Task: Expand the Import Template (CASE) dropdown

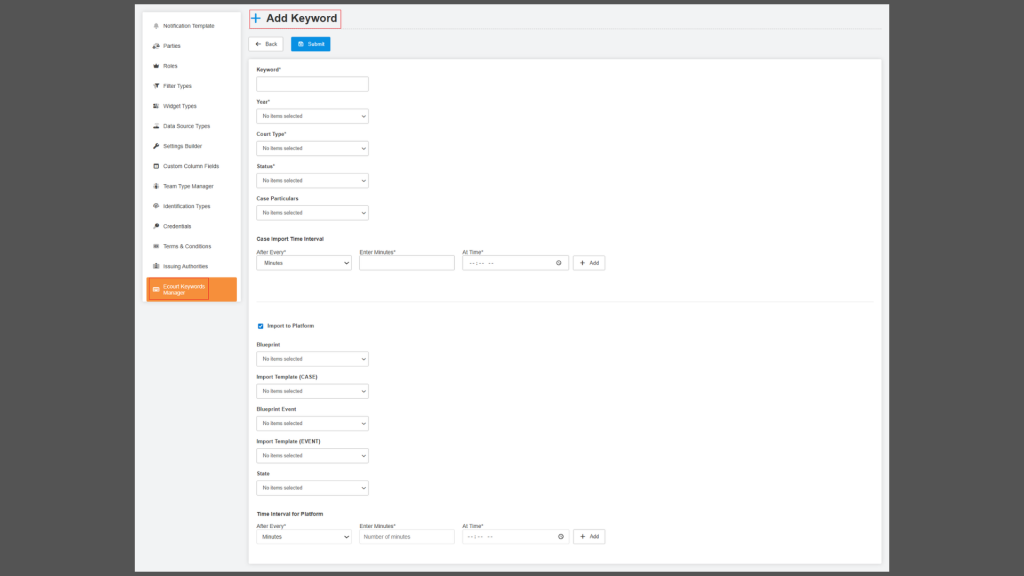Action: tap(312, 391)
